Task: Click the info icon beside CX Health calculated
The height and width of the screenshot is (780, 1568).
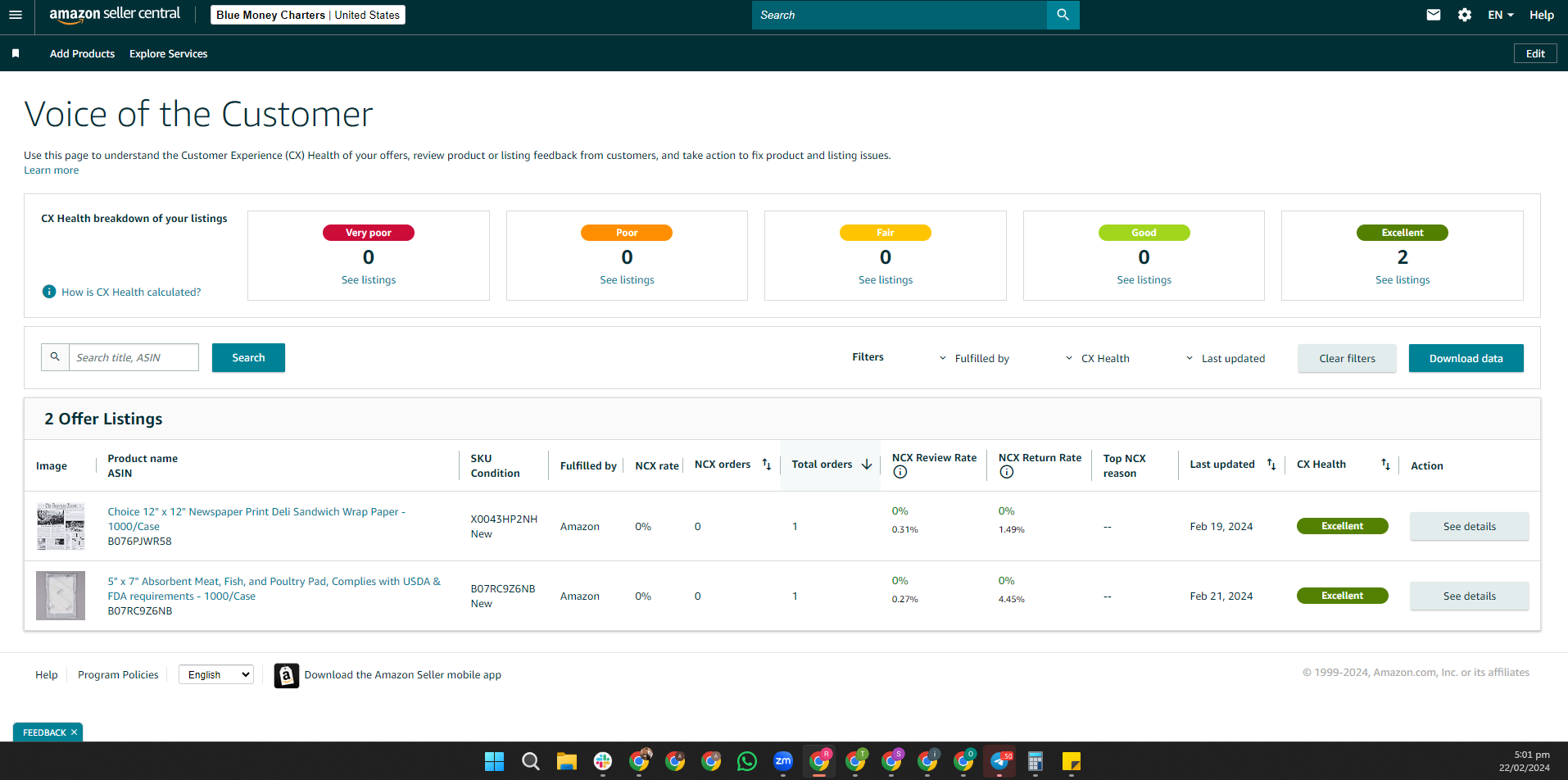Action: pos(49,292)
